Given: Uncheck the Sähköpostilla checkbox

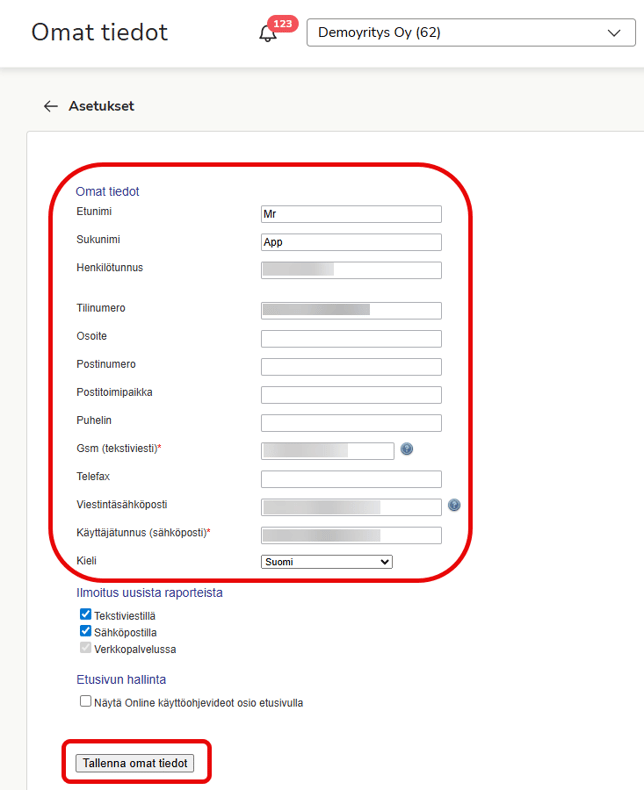Looking at the screenshot, I should (x=86, y=632).
